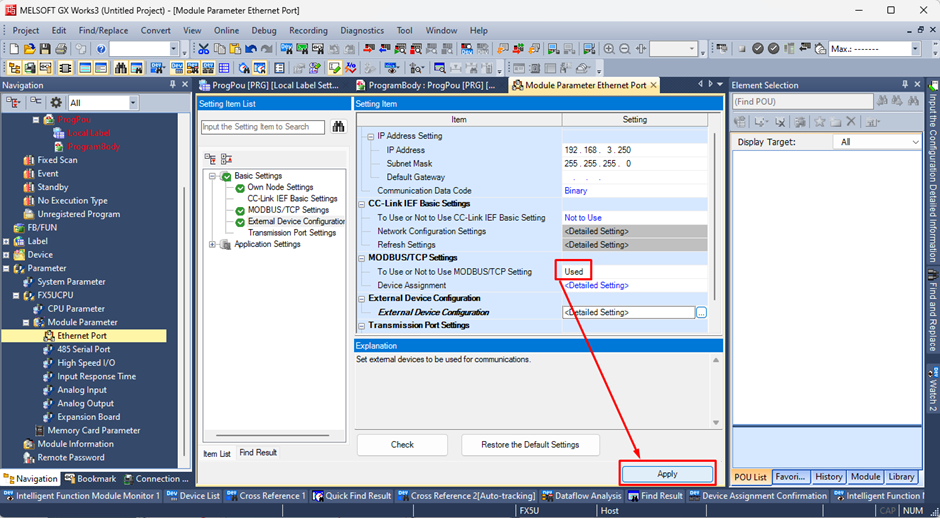Click the ellipsis button for External Device Configuration
Image resolution: width=940 pixels, height=518 pixels.
701,313
